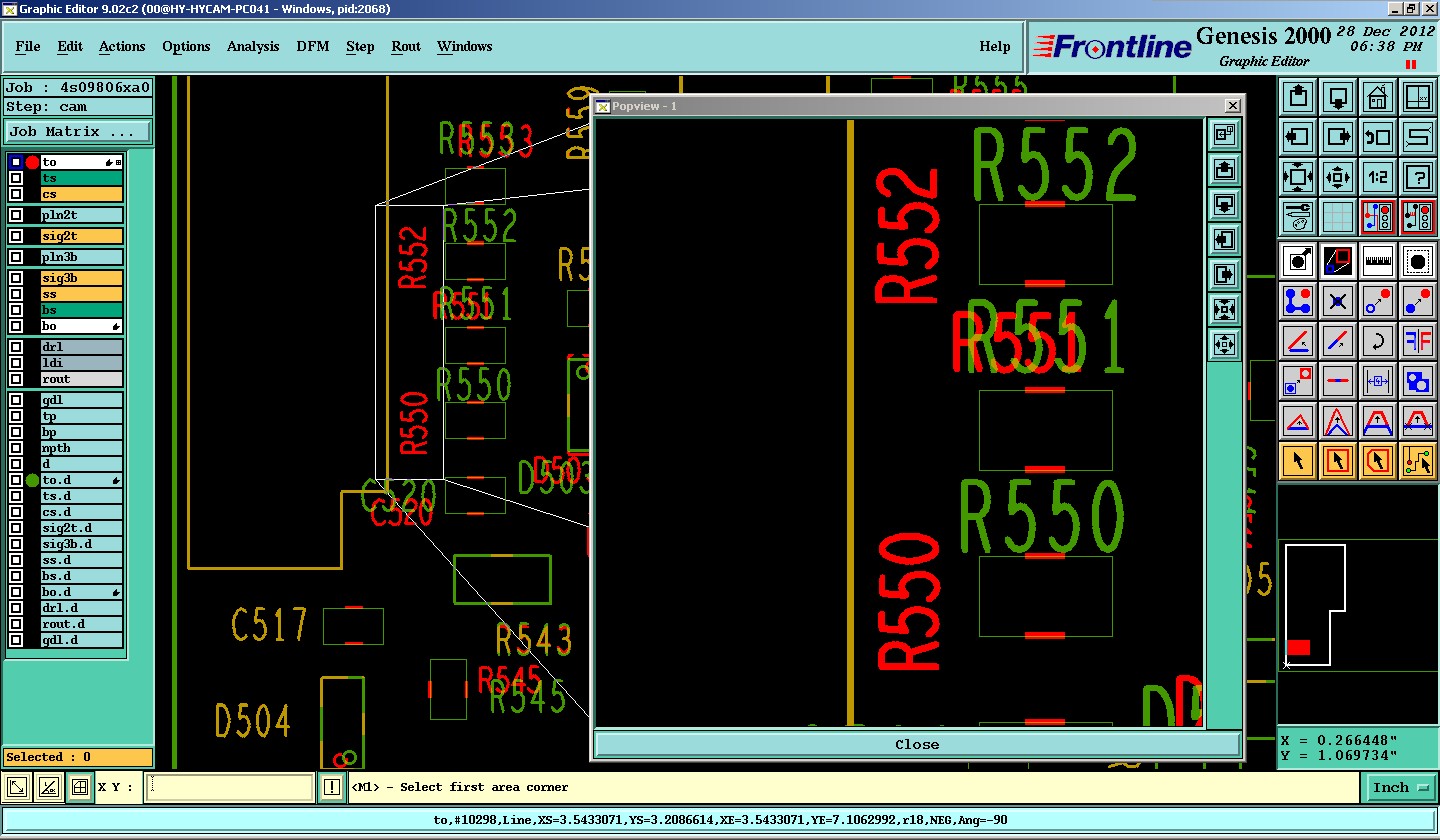This screenshot has width=1440, height=840.
Task: Pan down using main toolbar arrow icon
Action: [x=1338, y=97]
